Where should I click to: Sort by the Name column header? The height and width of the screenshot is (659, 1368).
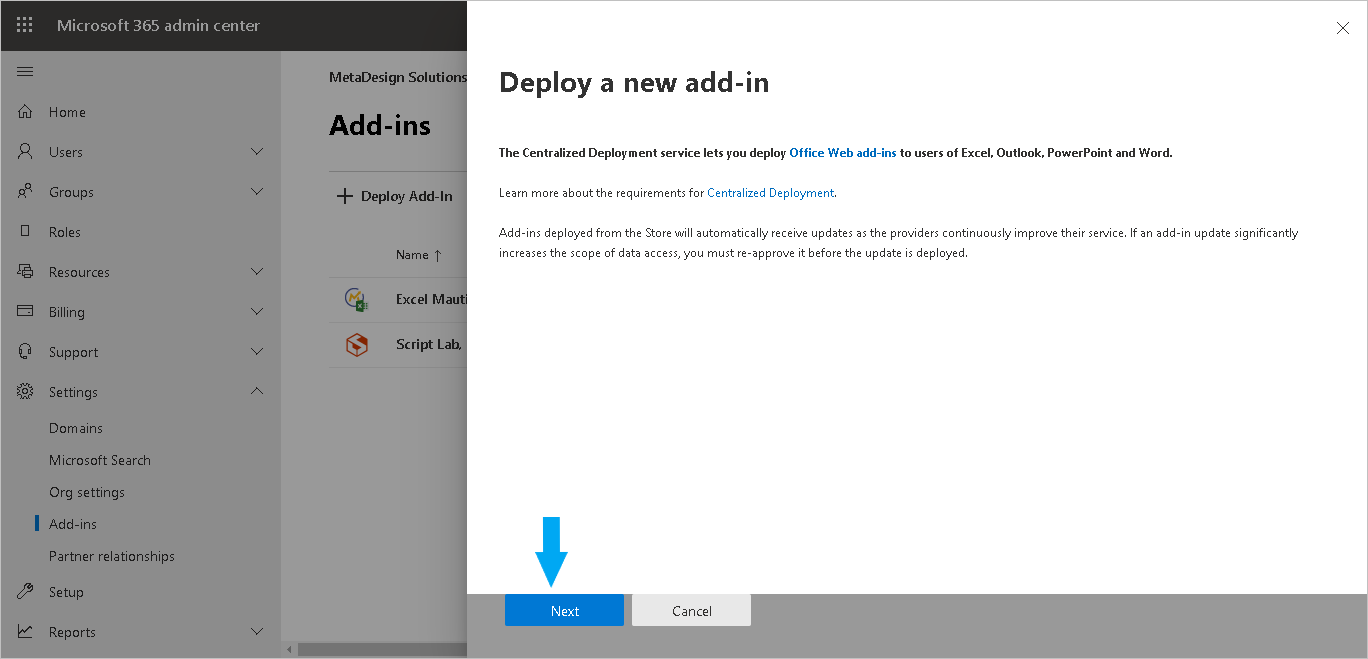click(x=418, y=255)
